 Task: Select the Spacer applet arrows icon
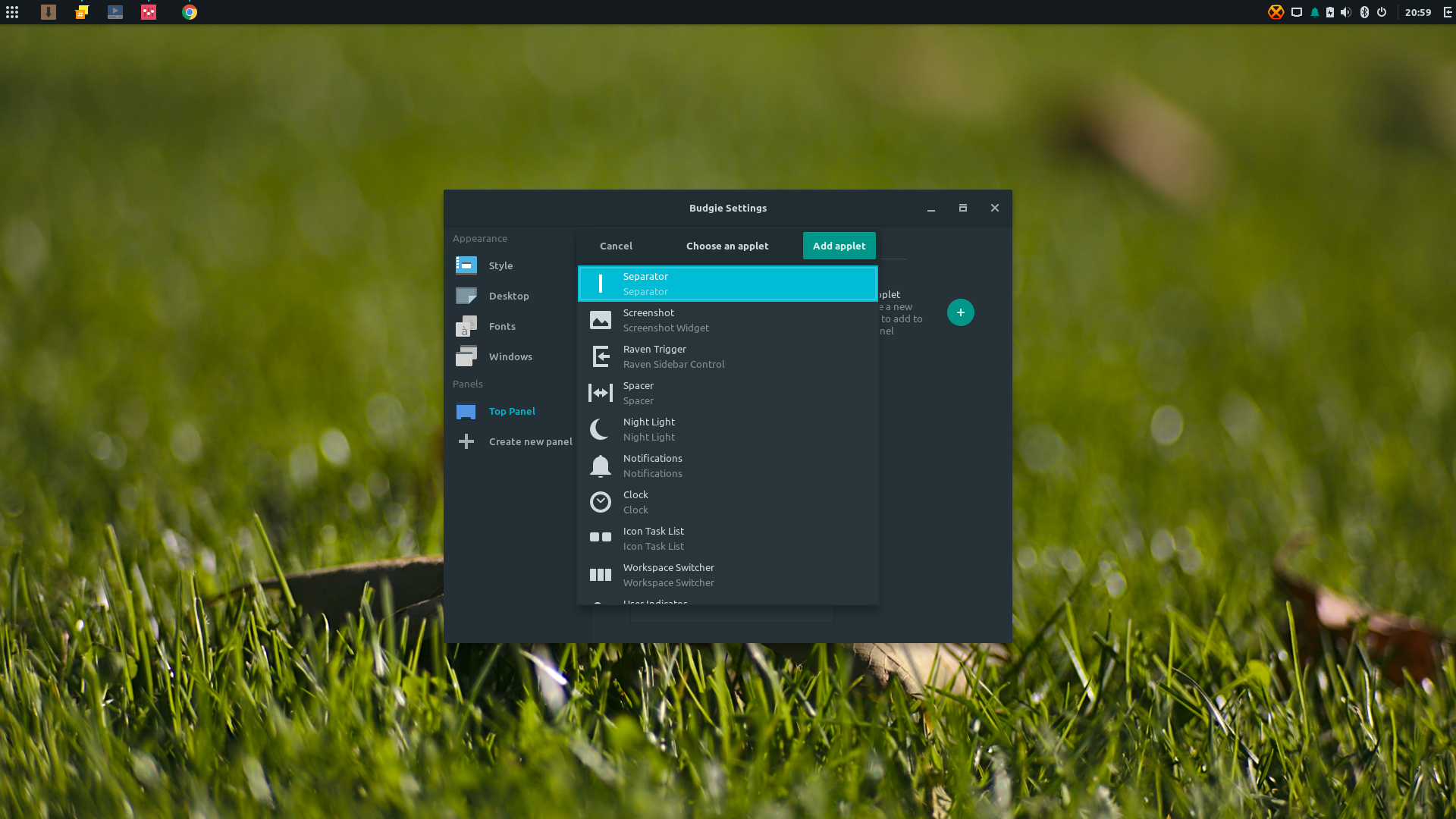601,393
